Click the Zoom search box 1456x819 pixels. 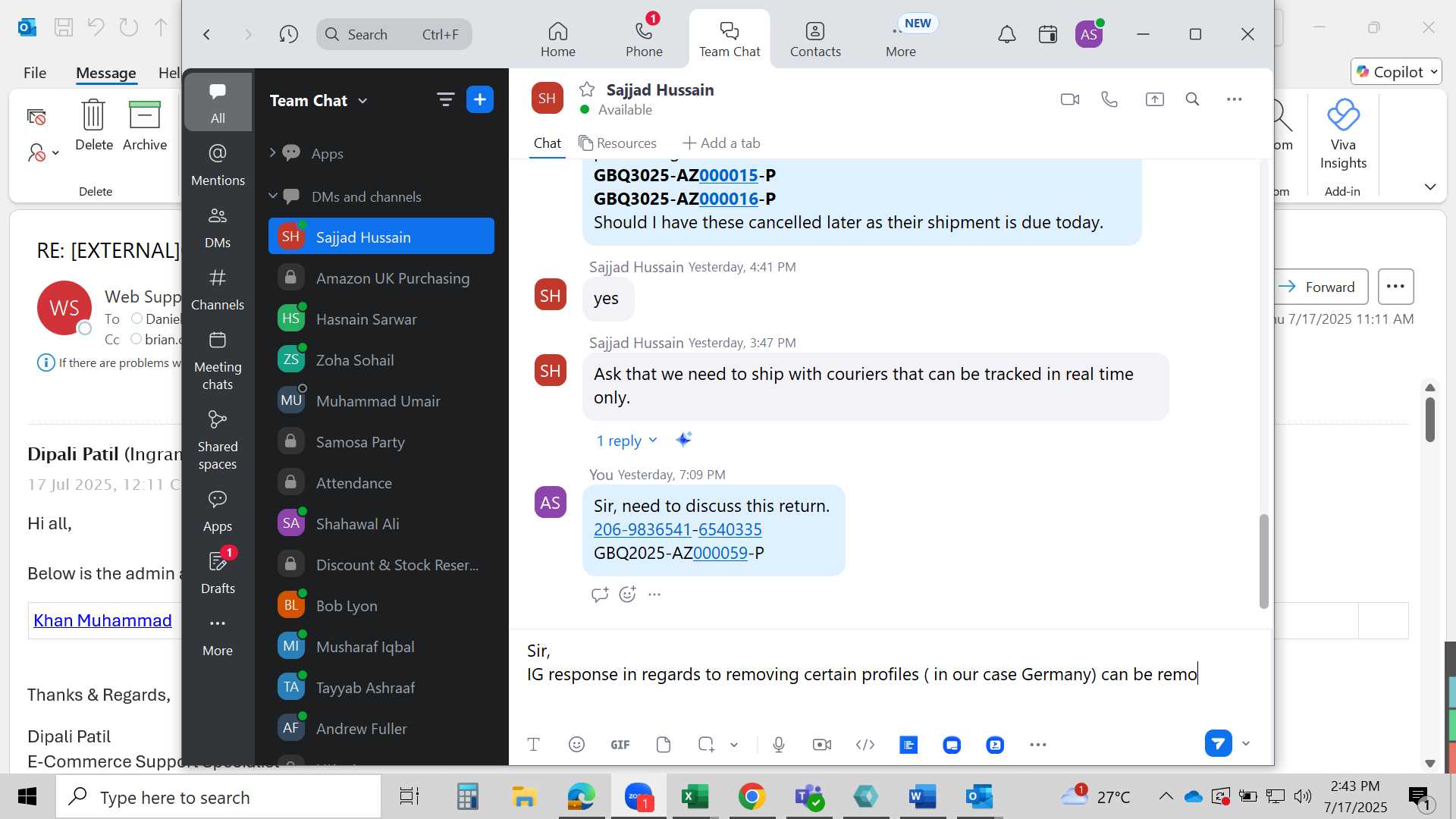tap(394, 34)
